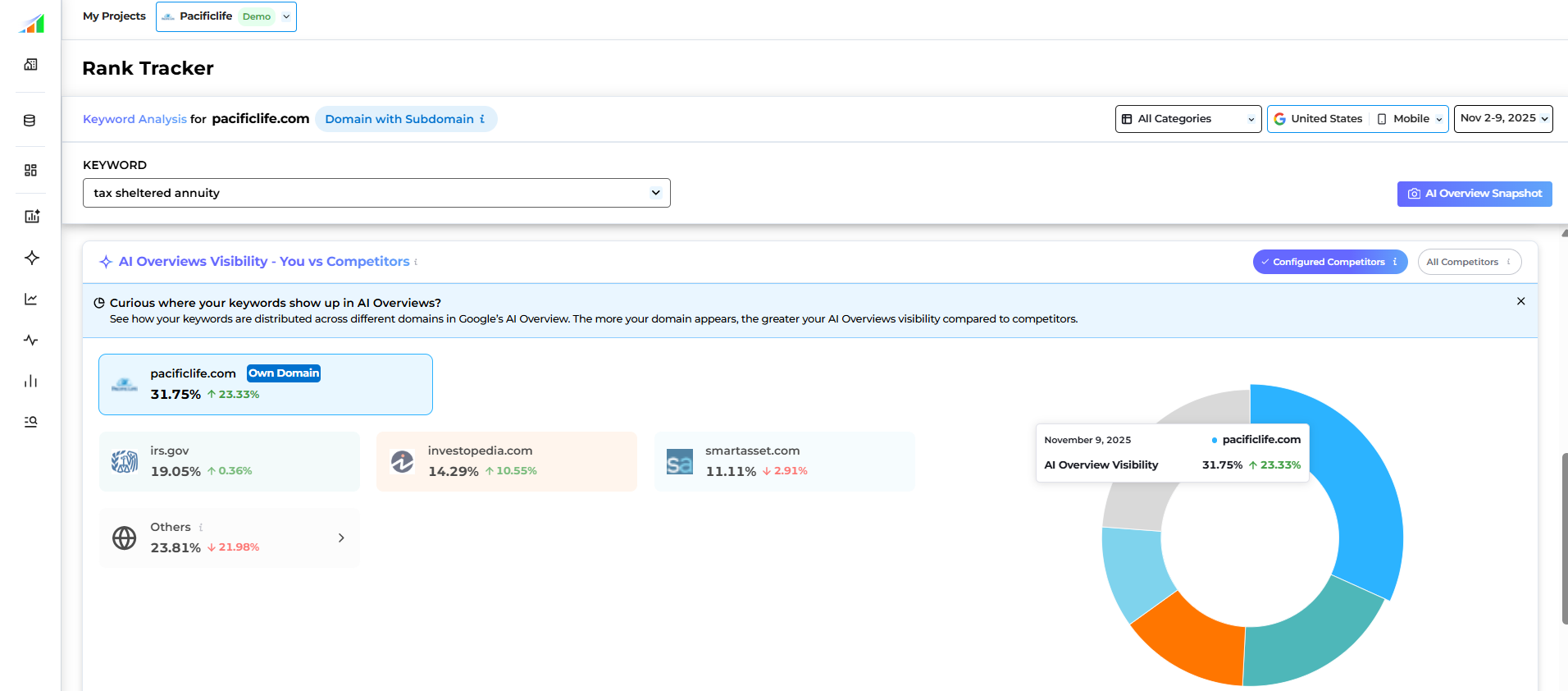Image resolution: width=1568 pixels, height=691 pixels.
Task: Click the AI Overview Snapshot button
Action: coord(1475,194)
